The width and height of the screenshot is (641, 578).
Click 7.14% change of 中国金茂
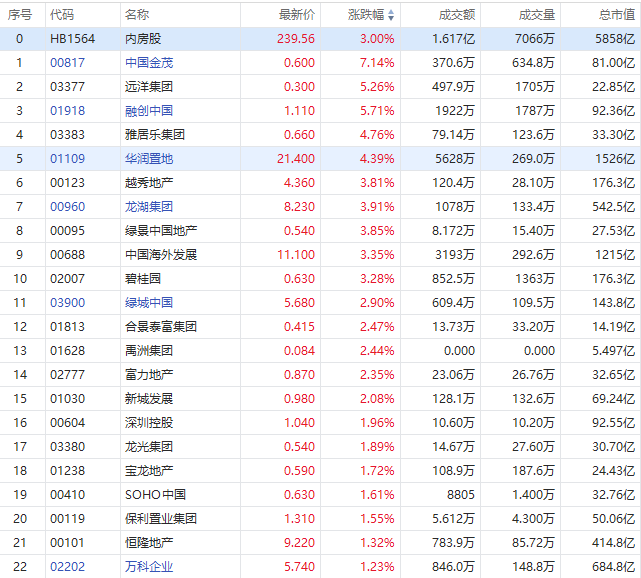point(377,63)
